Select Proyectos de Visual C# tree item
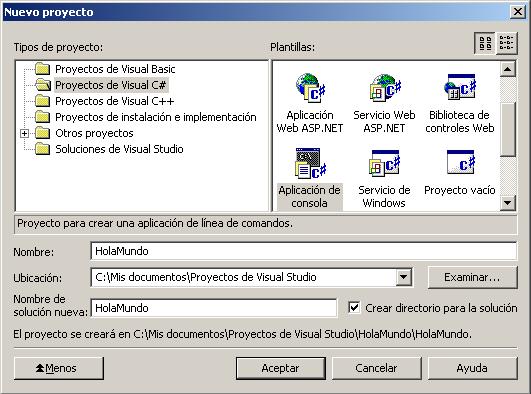Screen dimensions: 531x394 click(x=111, y=85)
